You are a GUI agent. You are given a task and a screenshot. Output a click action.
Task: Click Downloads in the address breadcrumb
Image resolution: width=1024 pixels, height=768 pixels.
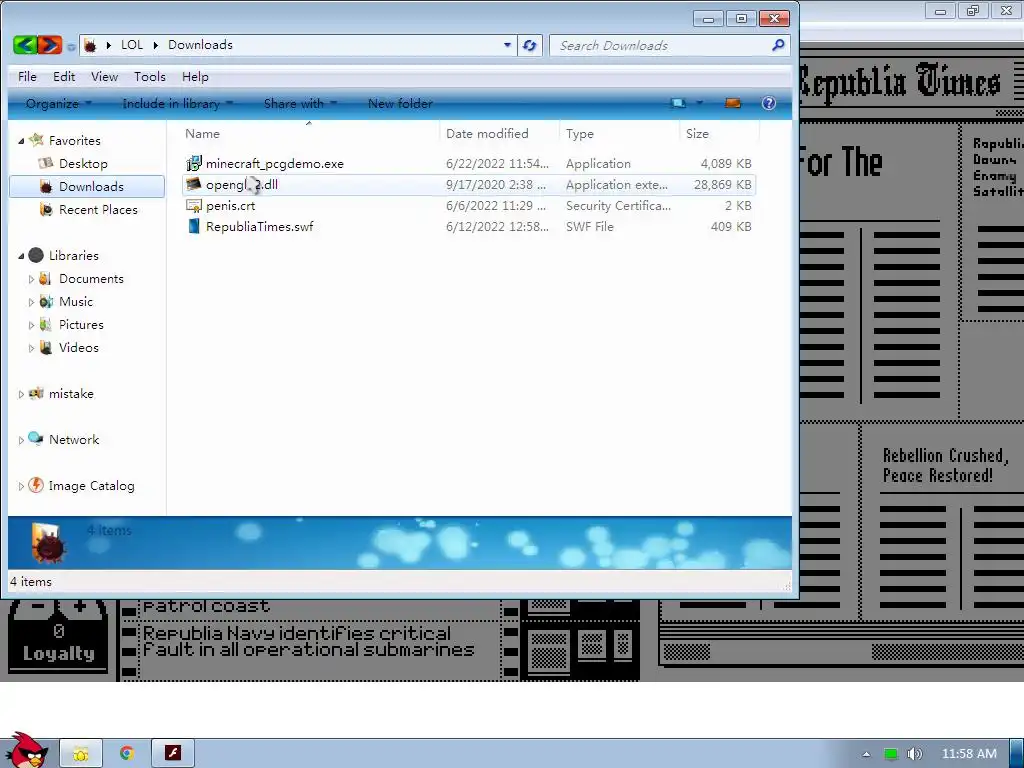coord(200,45)
